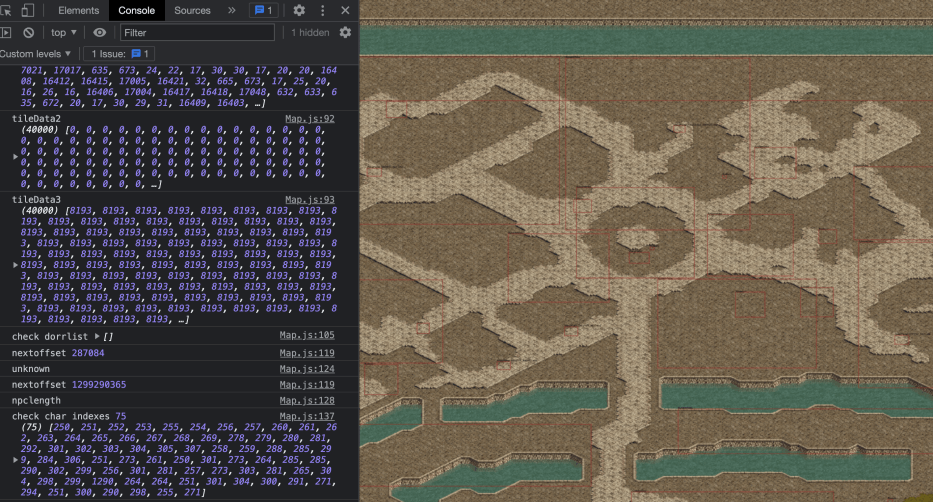Select the nextoffset 287084 value
This screenshot has width=933, height=502.
click(x=88, y=353)
